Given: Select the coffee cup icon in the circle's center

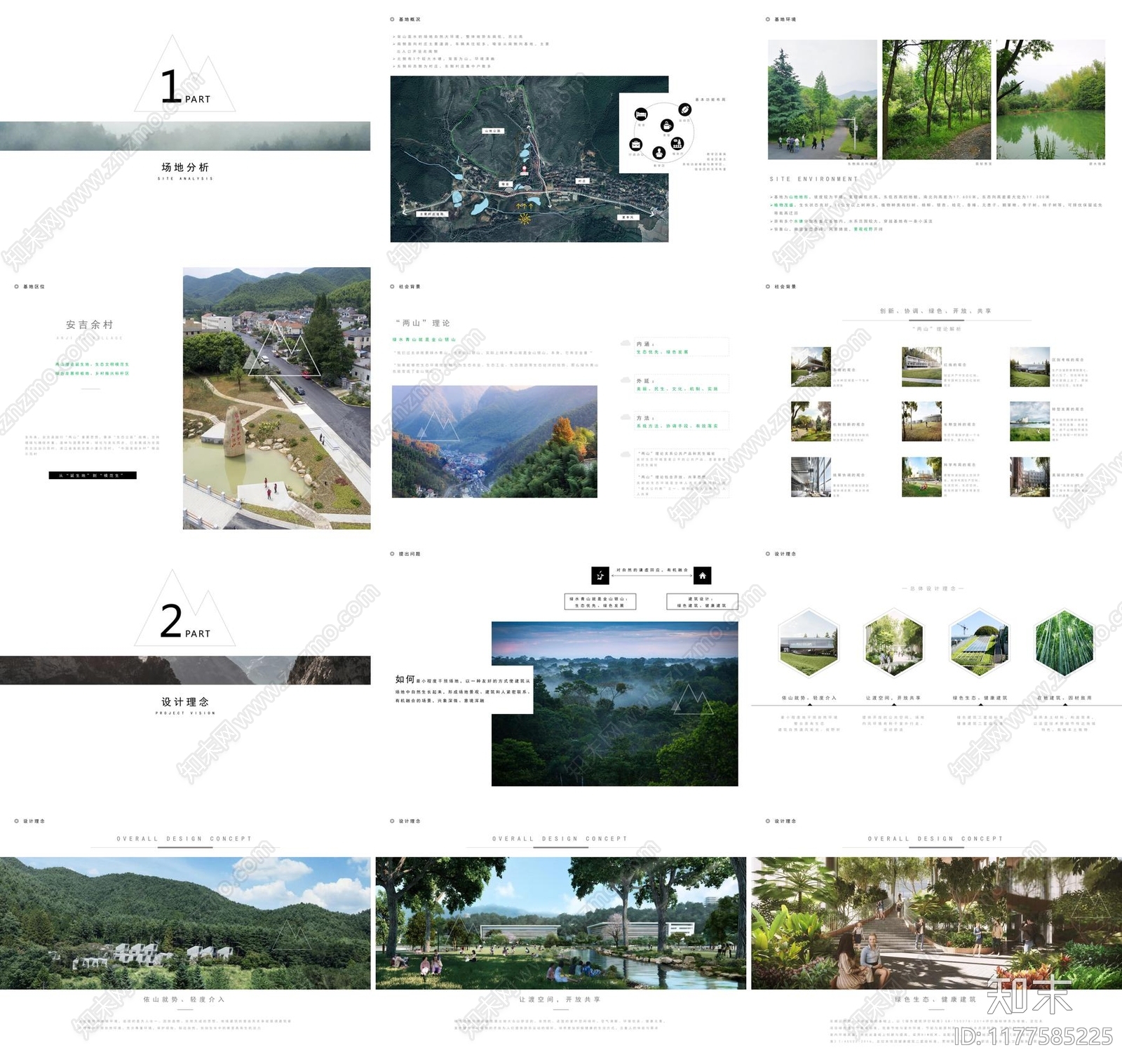Looking at the screenshot, I should point(667,125).
